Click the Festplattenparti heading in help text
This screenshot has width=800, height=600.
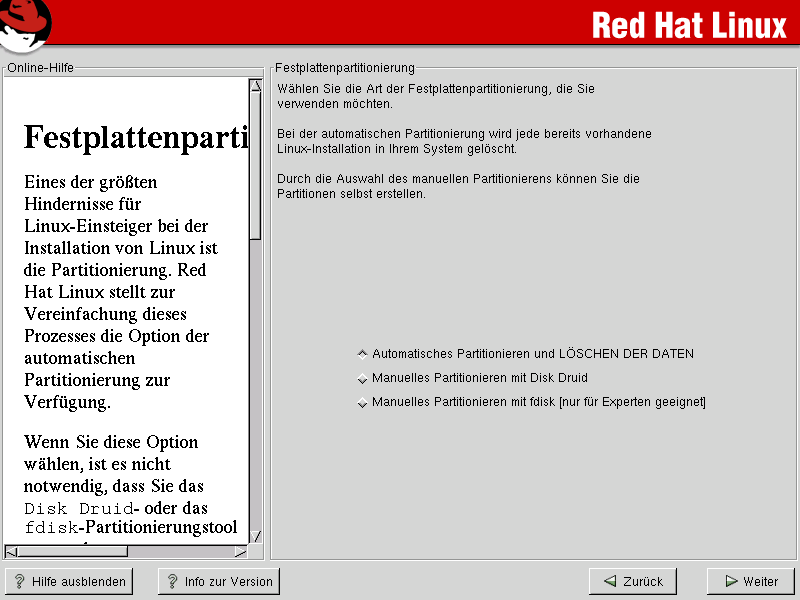pos(135,137)
